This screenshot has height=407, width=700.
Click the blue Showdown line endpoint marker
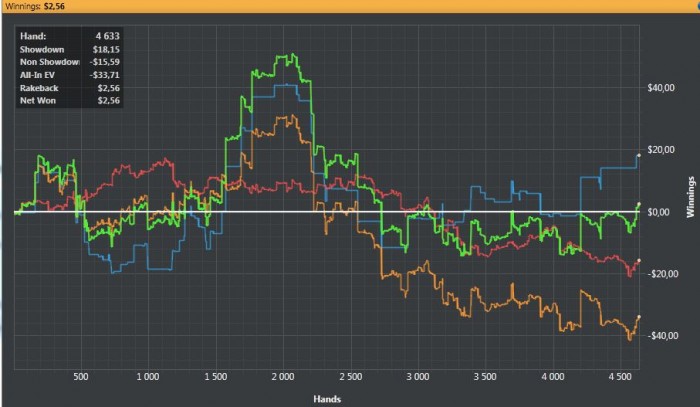pos(639,155)
